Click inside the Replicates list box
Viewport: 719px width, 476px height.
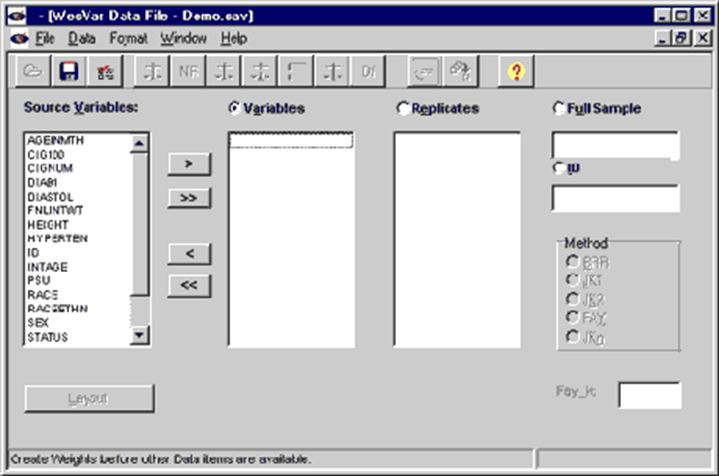457,239
